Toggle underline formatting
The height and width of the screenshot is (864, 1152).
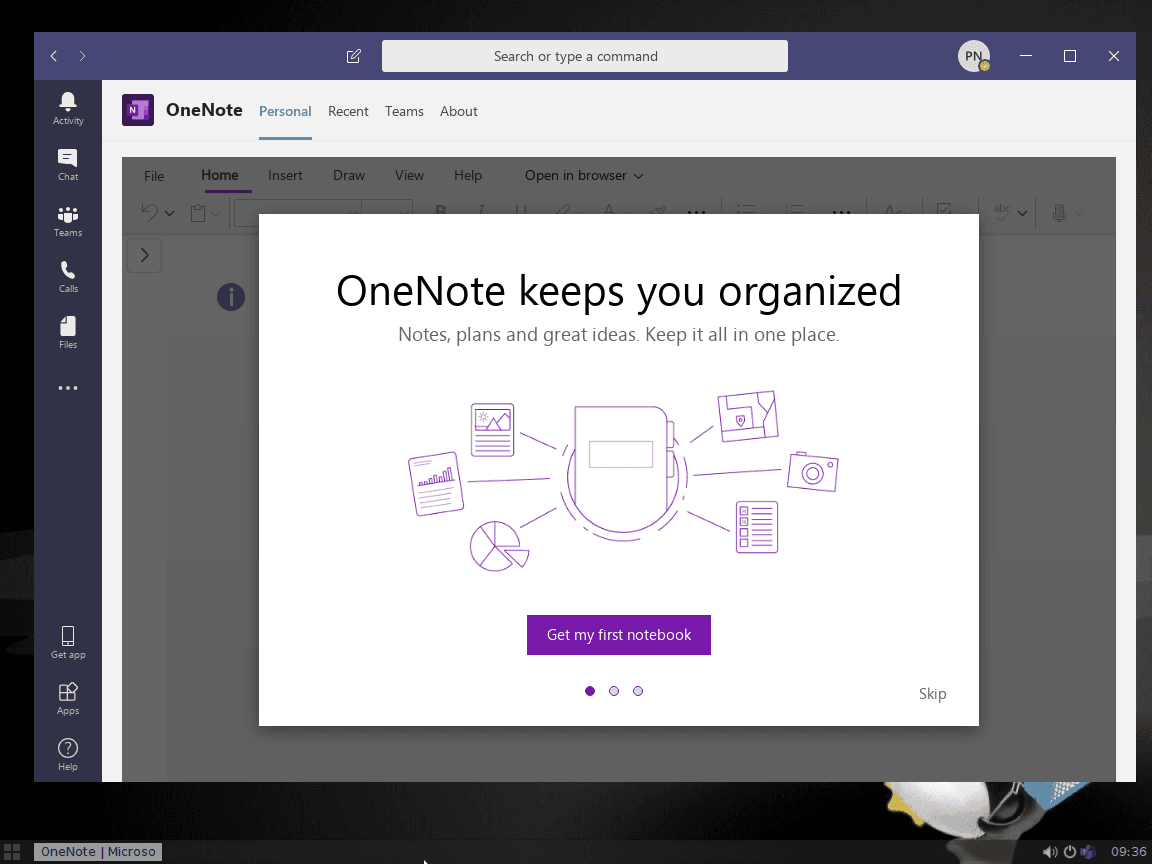coord(520,212)
